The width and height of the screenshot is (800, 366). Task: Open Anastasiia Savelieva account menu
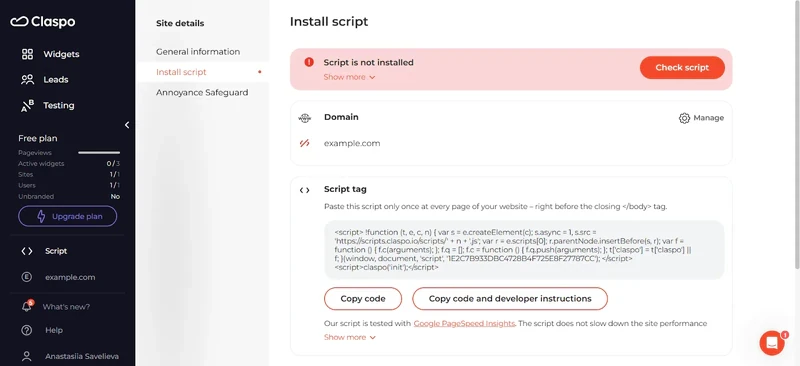tap(82, 356)
